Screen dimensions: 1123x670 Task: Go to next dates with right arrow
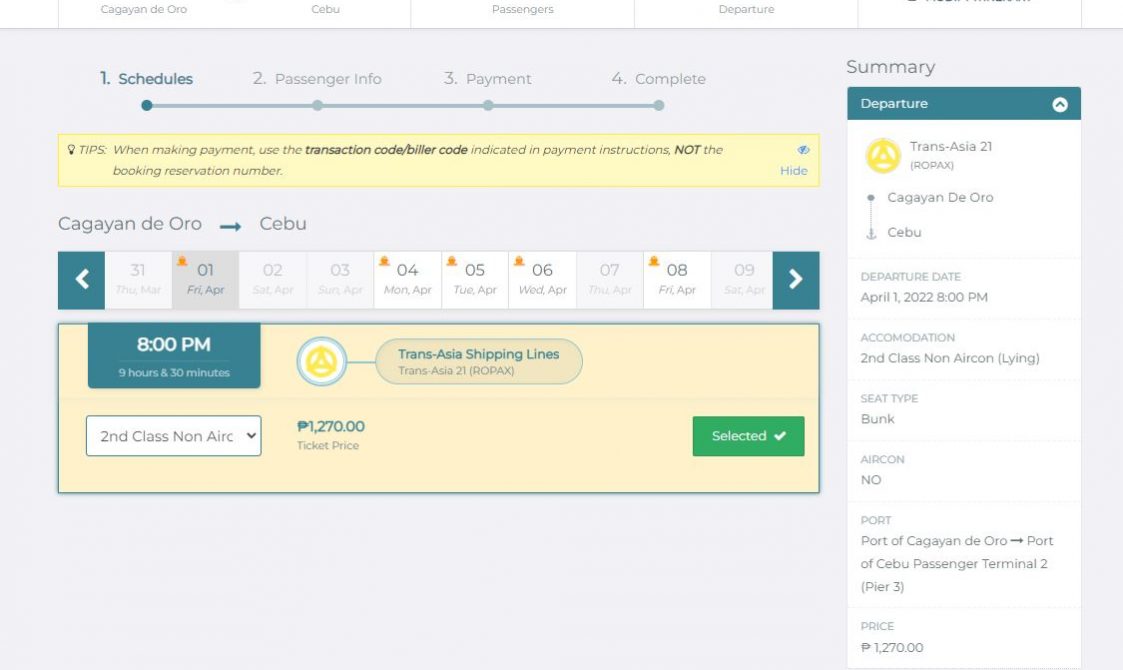coord(796,280)
